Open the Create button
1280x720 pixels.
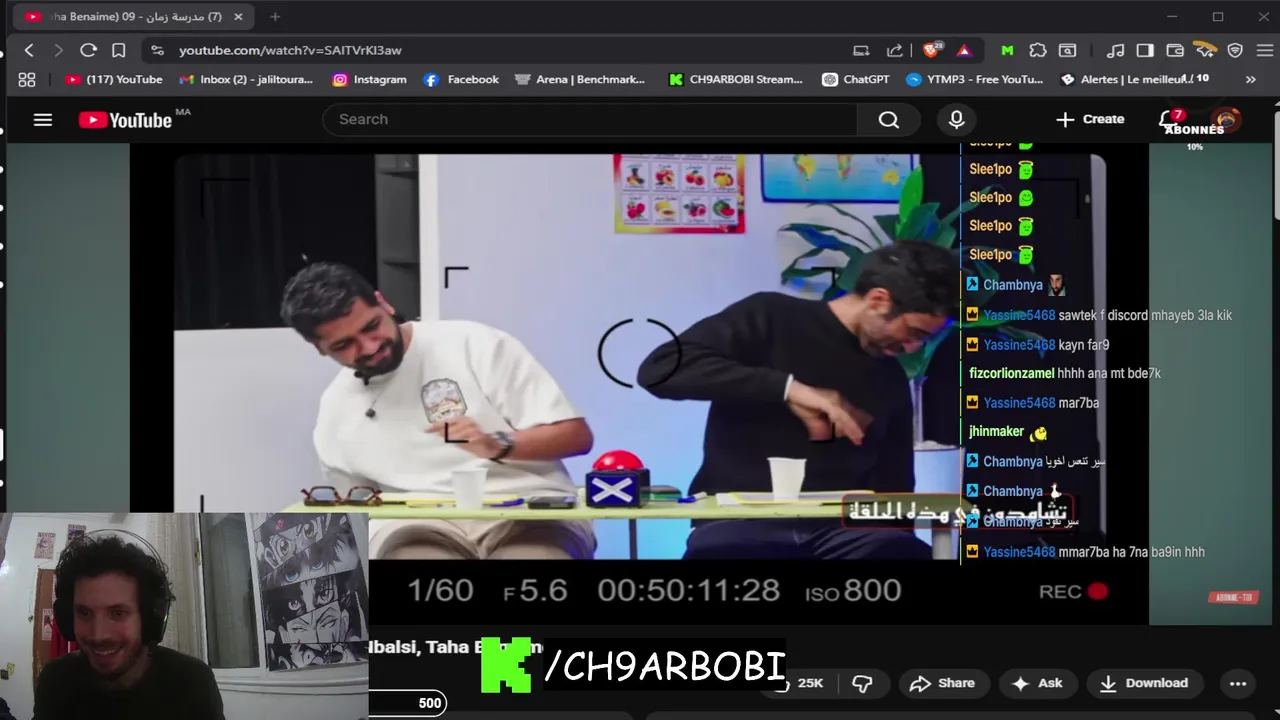click(1090, 119)
